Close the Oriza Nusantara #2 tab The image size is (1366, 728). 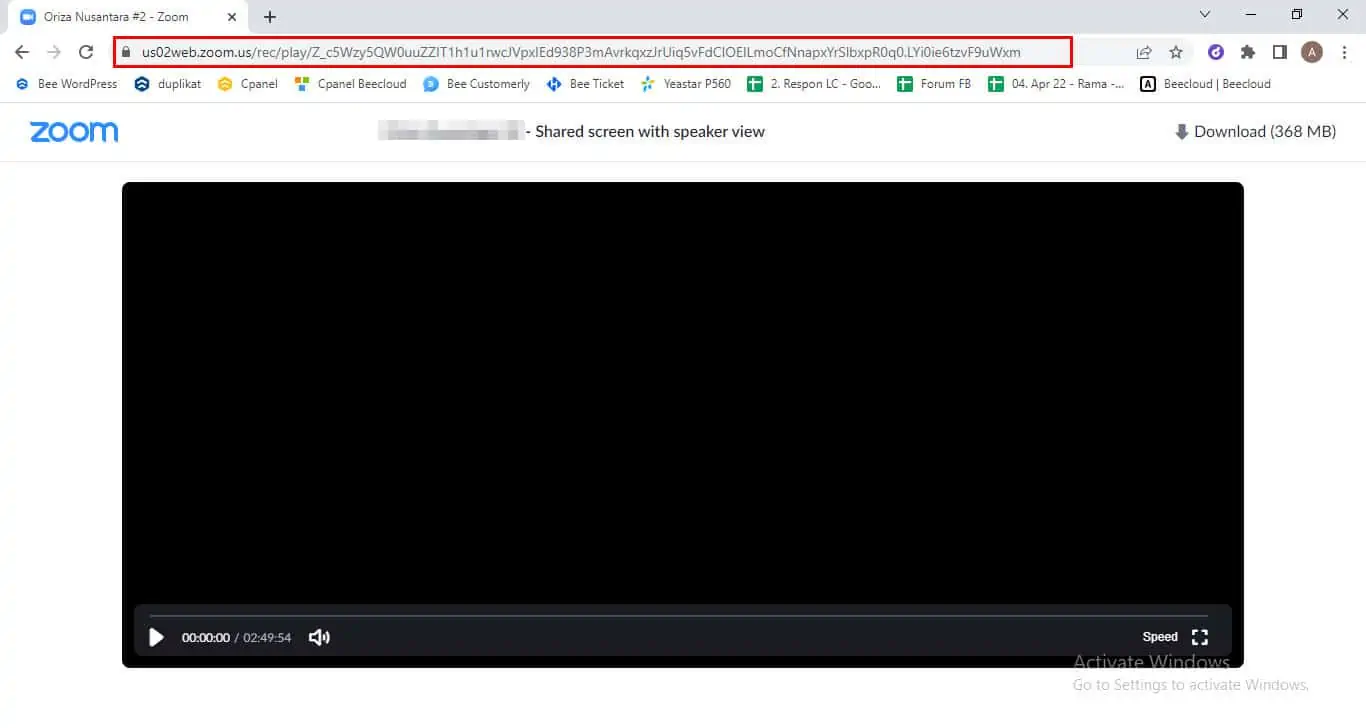coord(231,17)
